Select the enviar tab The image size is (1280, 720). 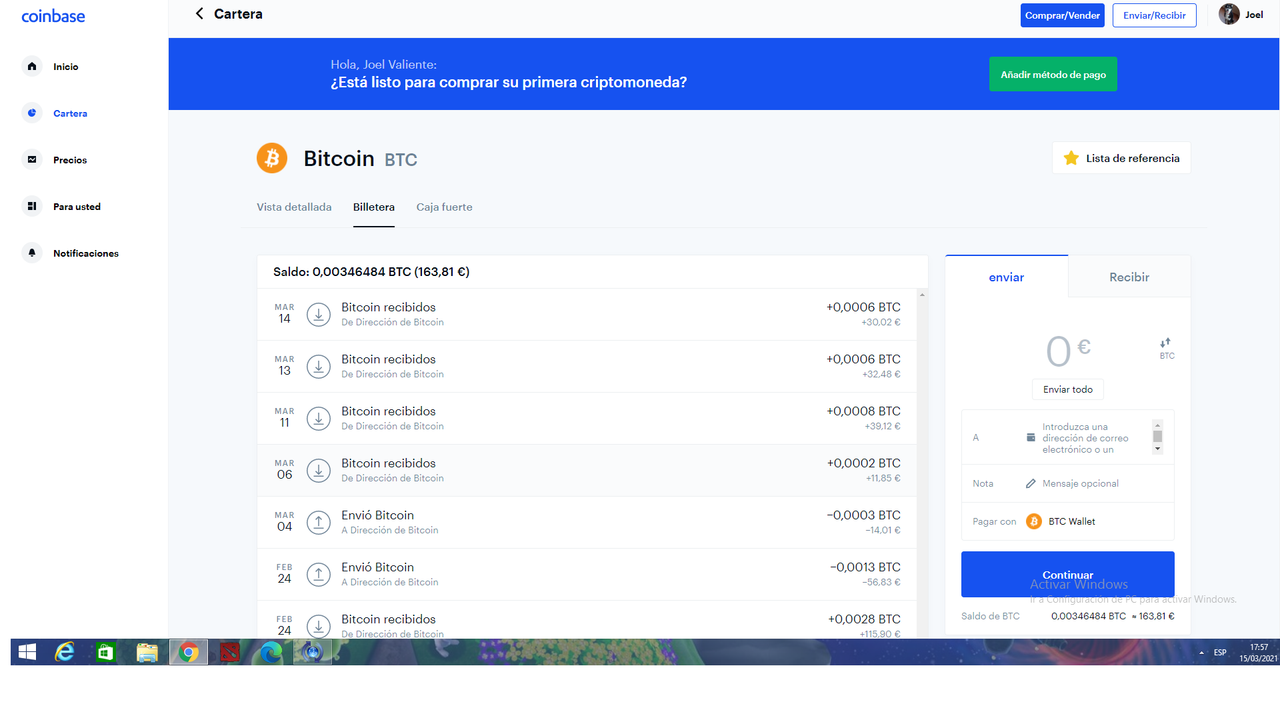1006,277
